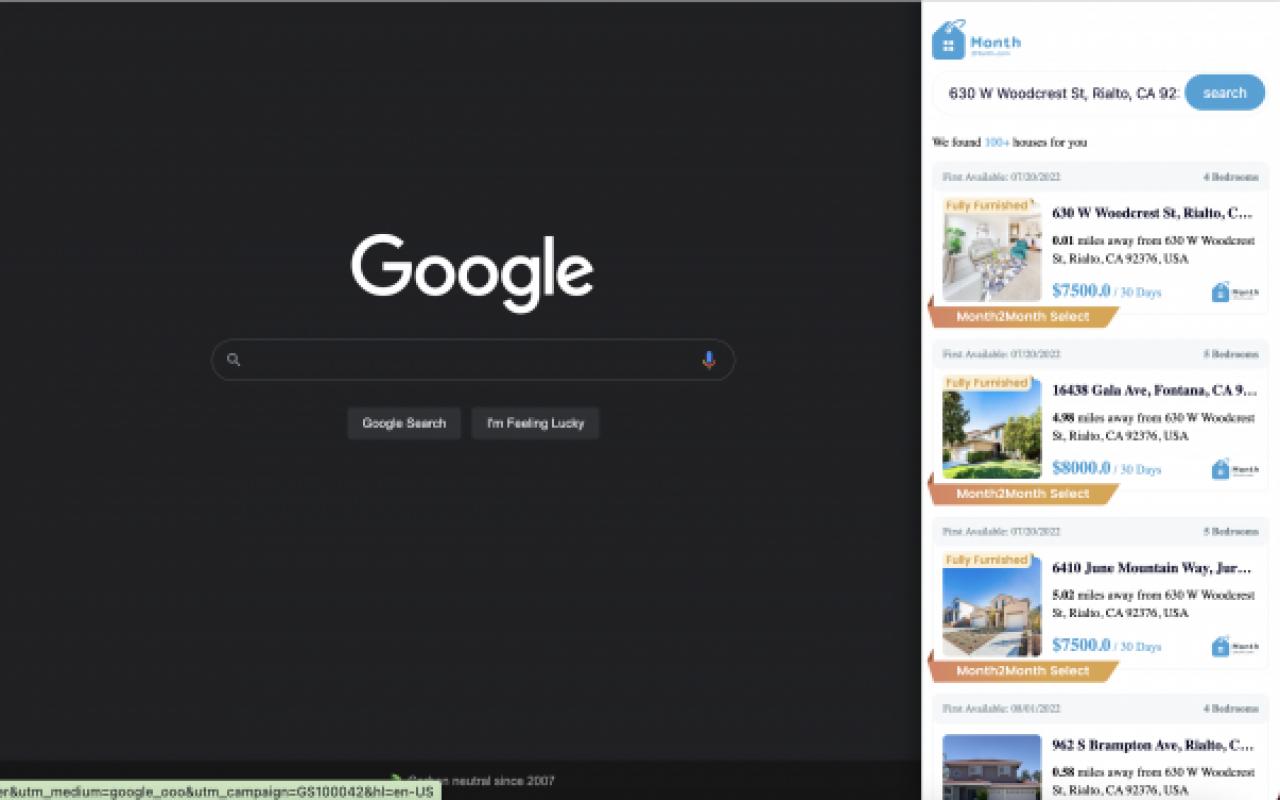Open the 630 W Woodcrest St listing photo

pyautogui.click(x=992, y=251)
